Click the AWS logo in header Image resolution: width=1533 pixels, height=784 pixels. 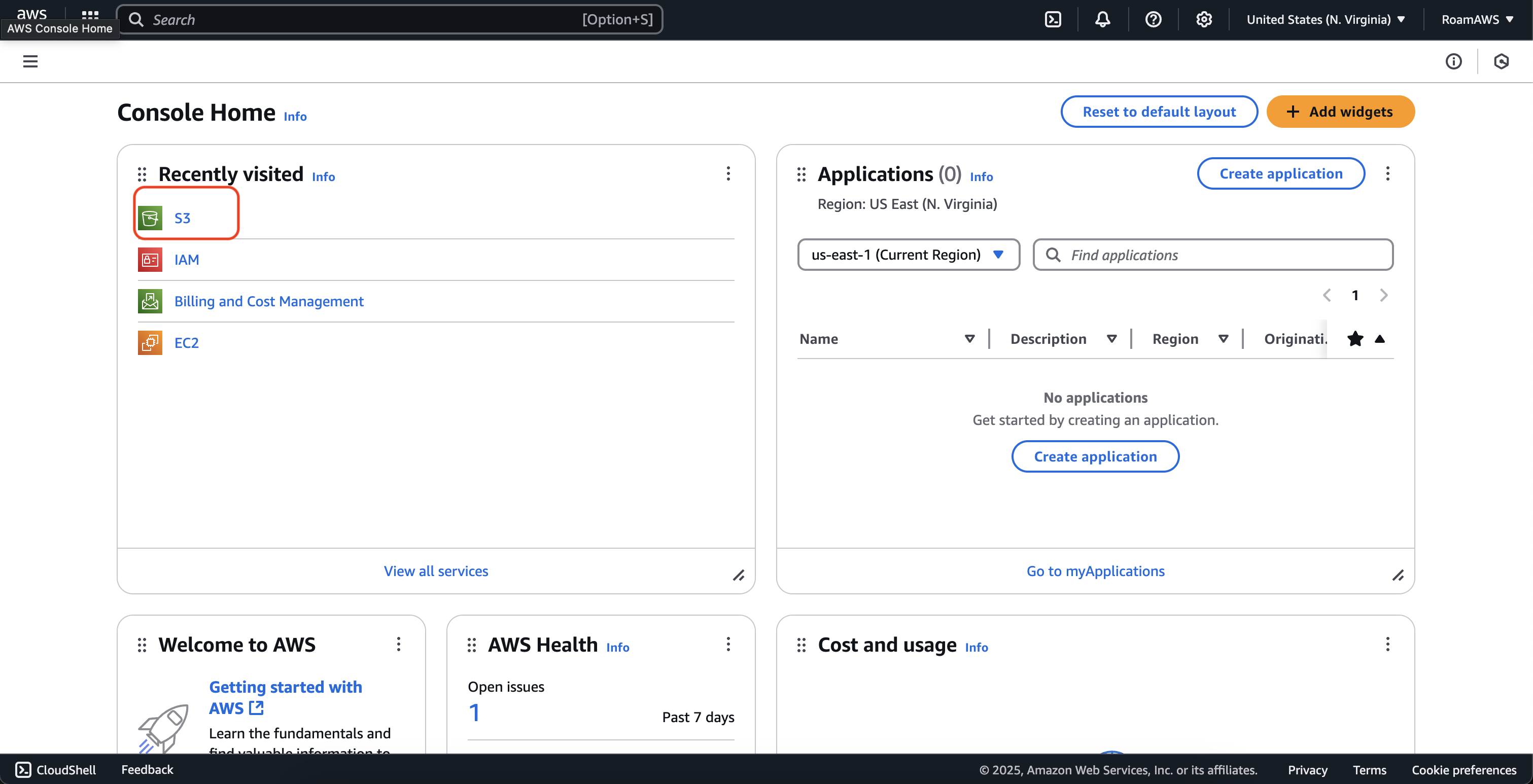[x=31, y=13]
